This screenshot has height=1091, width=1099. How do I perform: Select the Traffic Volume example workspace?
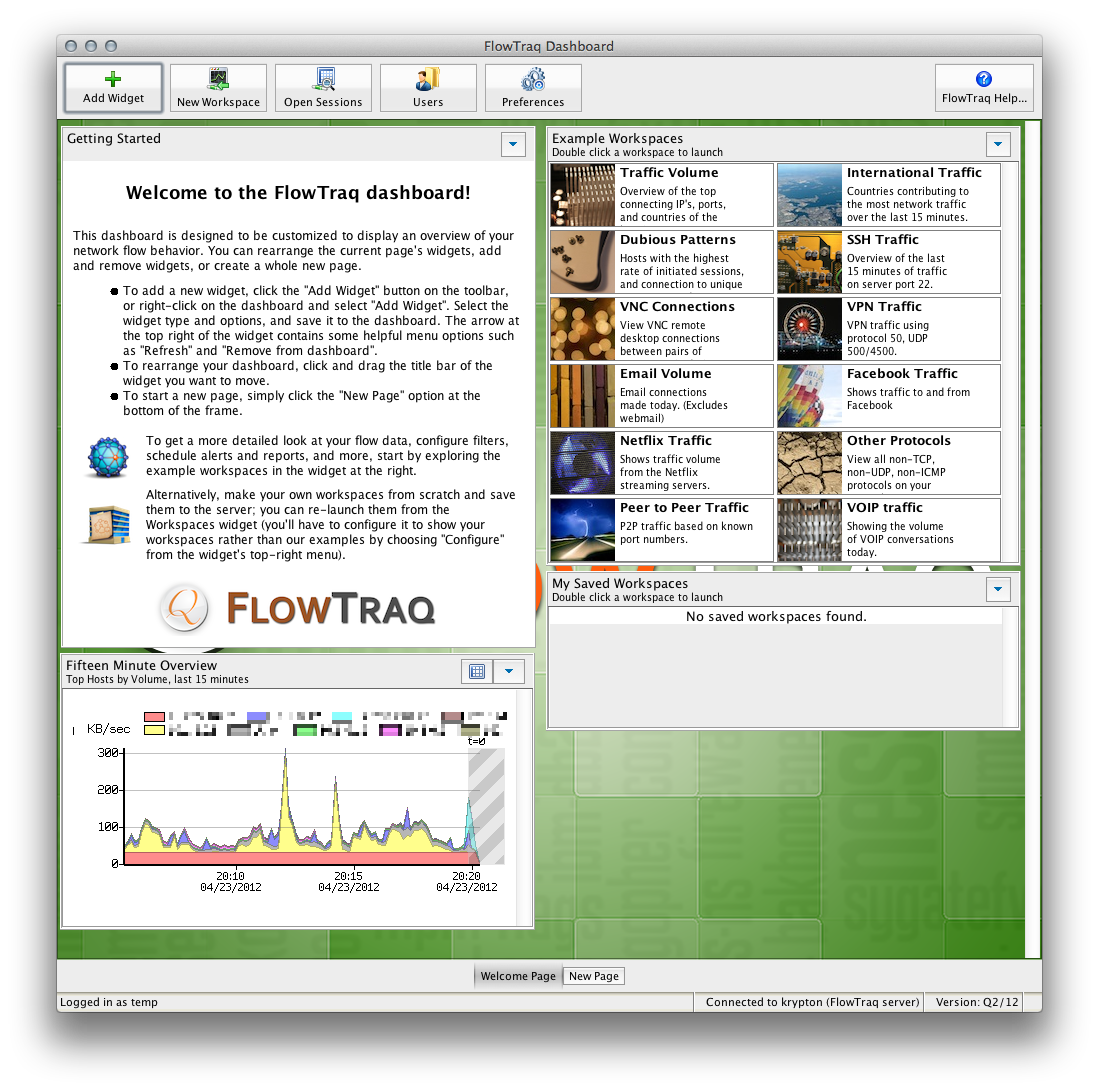tap(662, 195)
